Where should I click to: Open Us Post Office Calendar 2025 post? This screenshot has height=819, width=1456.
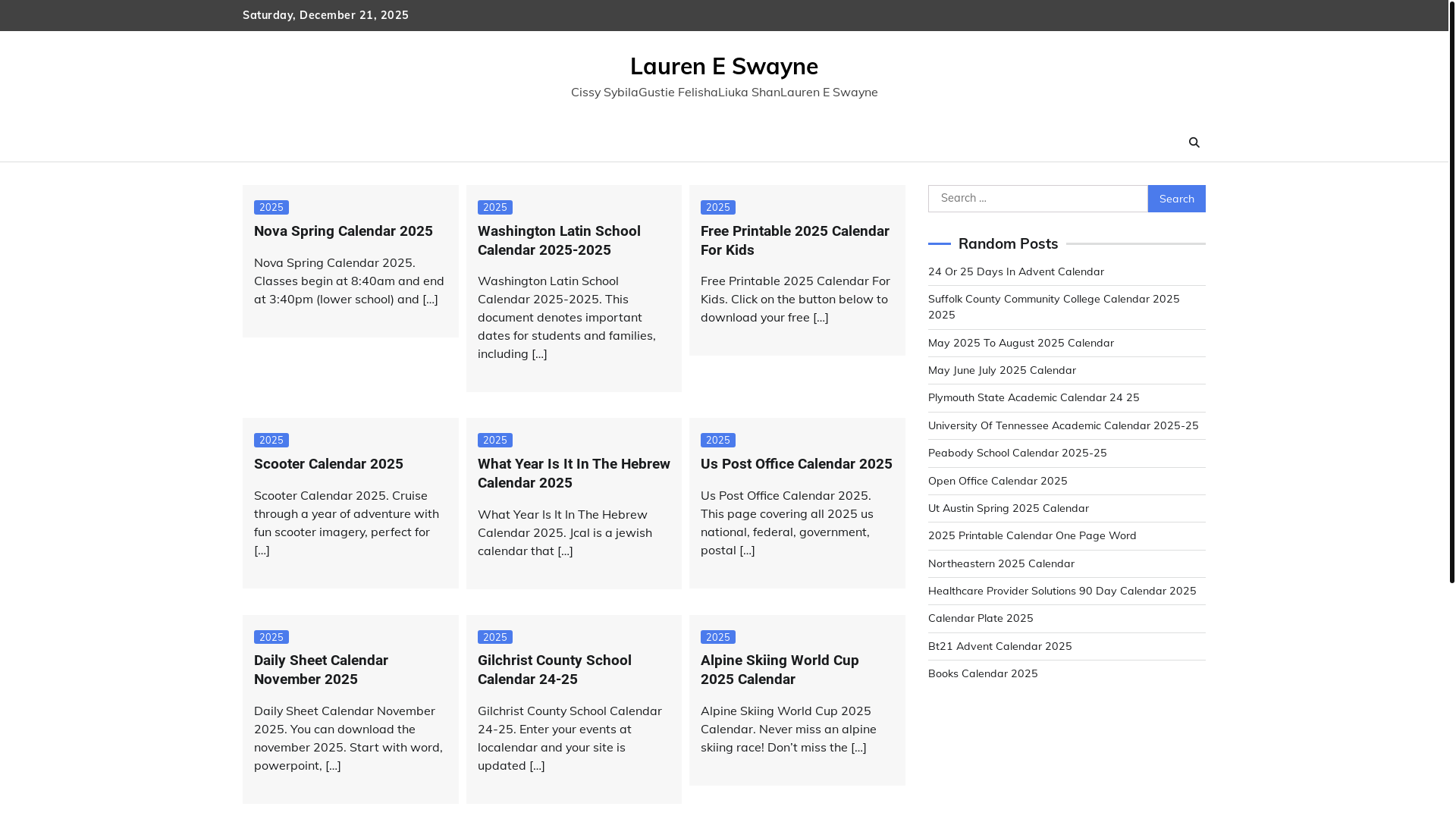click(796, 464)
